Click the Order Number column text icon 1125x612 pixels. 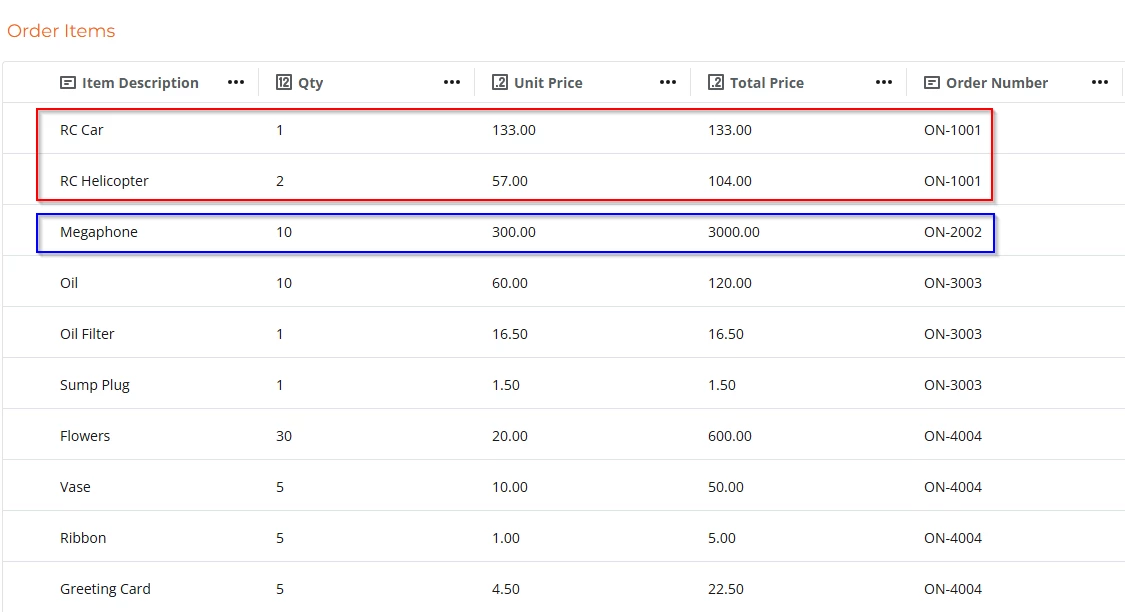932,83
